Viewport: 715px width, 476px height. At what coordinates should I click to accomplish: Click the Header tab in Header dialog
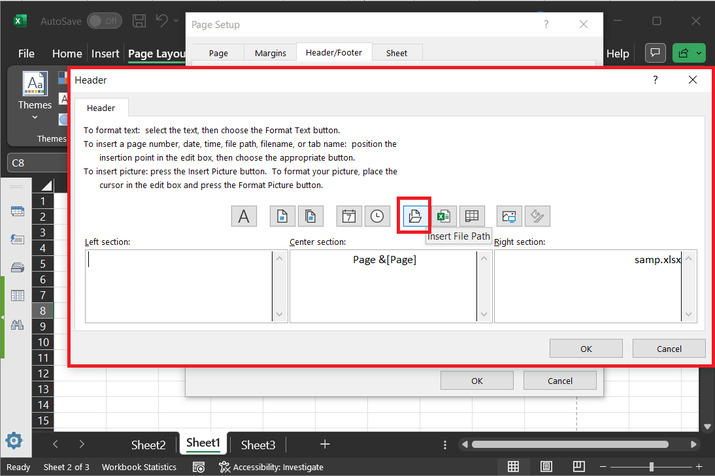pyautogui.click(x=101, y=108)
